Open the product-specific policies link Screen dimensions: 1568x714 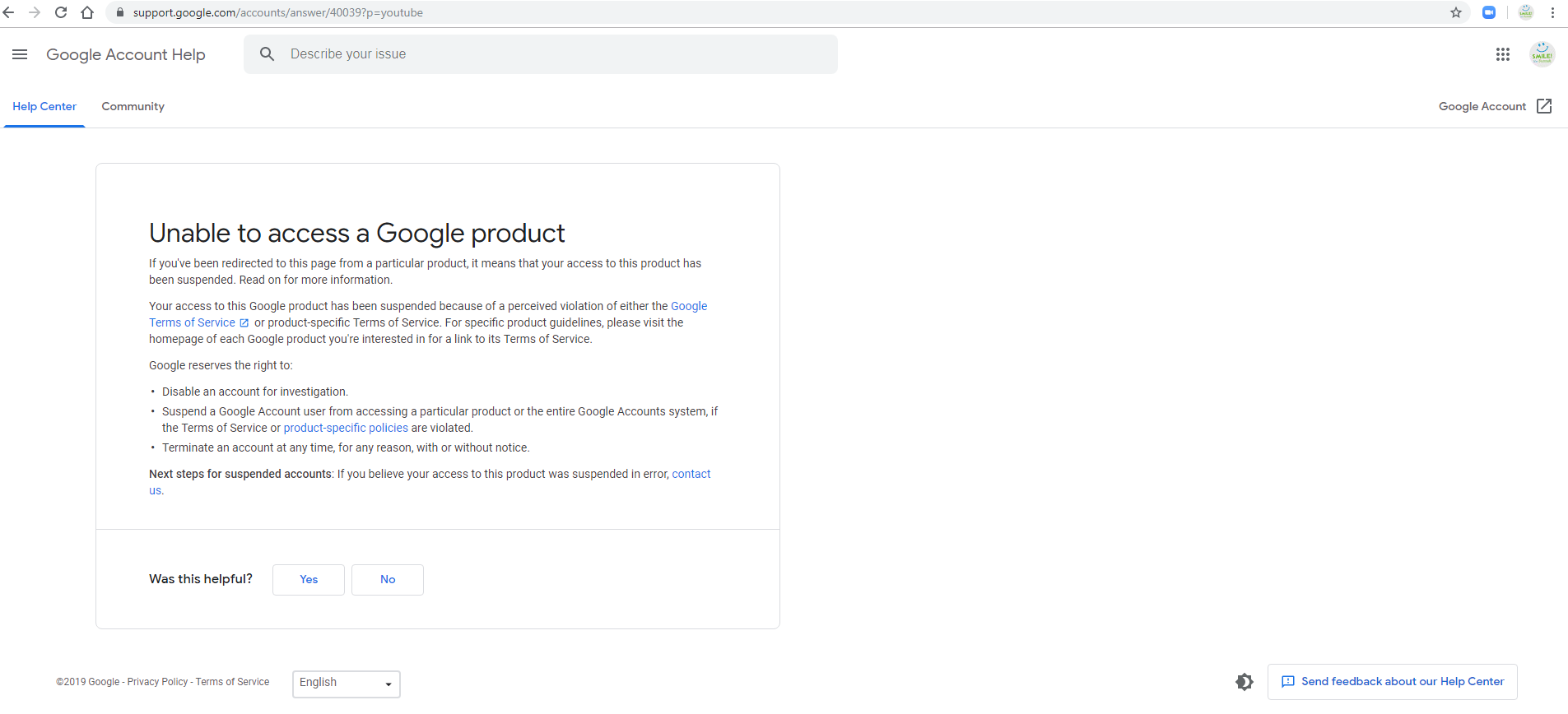[346, 428]
